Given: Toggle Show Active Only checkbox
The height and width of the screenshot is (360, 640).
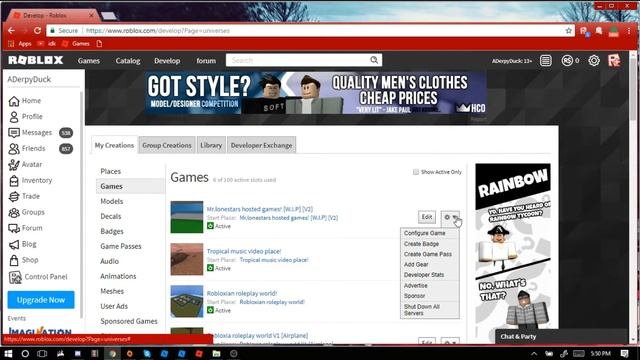Looking at the screenshot, I should coord(416,172).
